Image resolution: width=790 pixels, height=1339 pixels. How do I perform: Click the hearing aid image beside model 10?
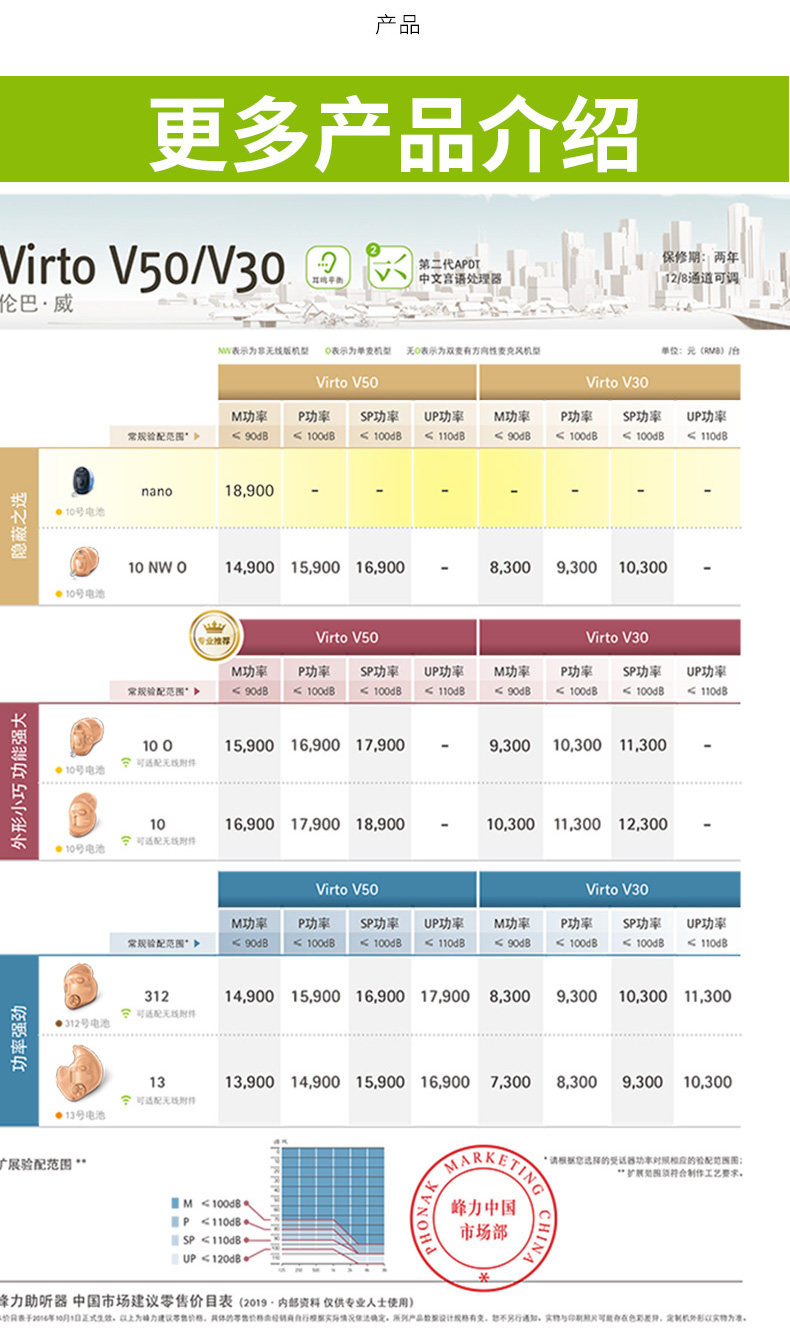(x=84, y=817)
